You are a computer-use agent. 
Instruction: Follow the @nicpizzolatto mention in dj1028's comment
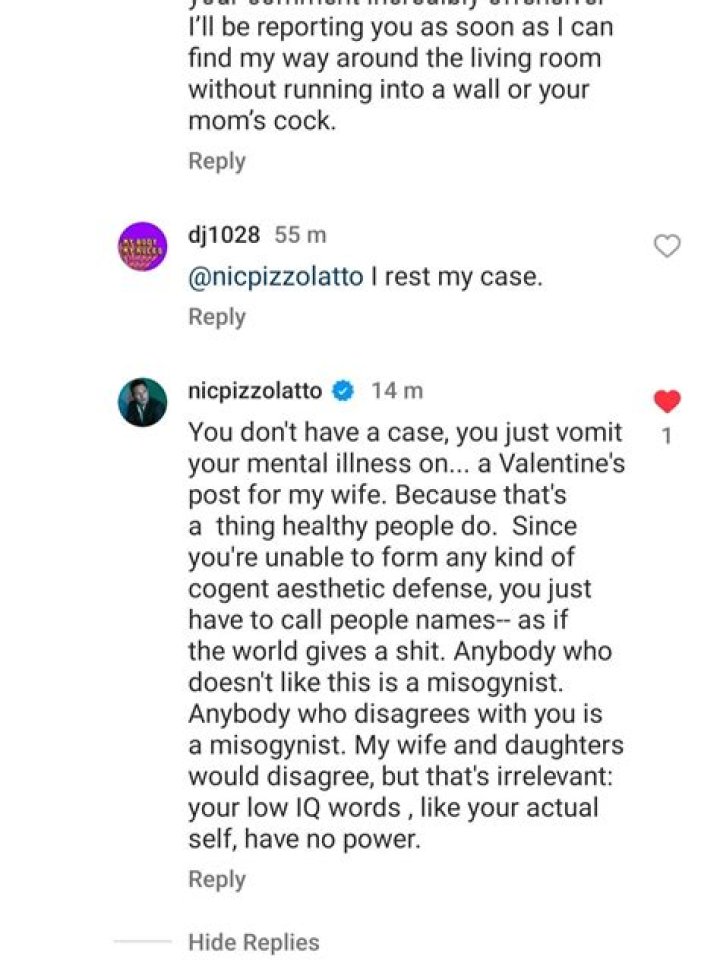pyautogui.click(x=275, y=277)
